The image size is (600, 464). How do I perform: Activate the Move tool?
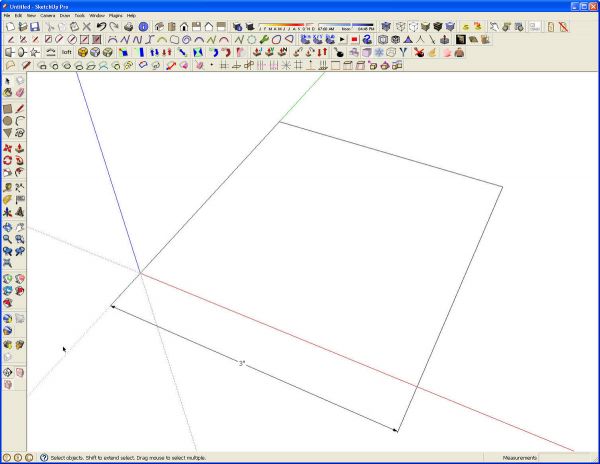(7, 148)
